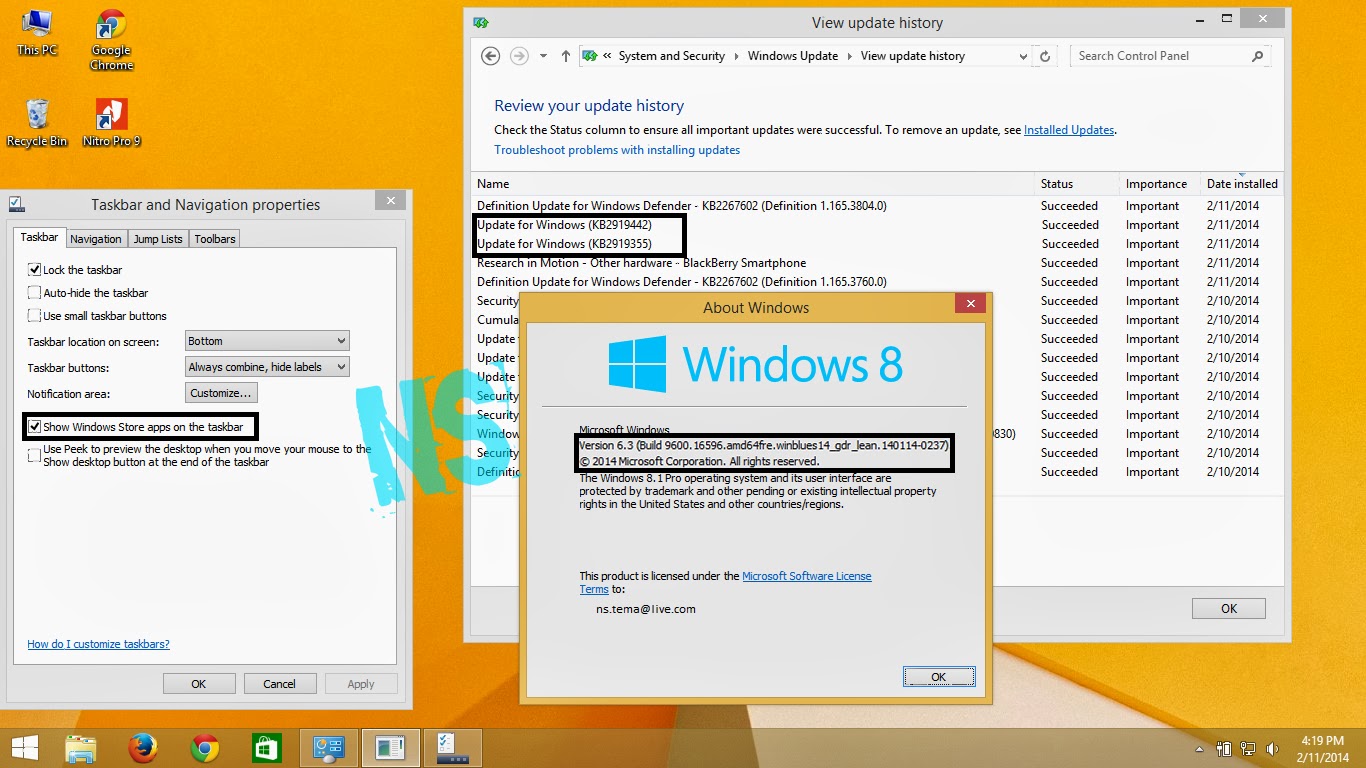Select Research in Motion BlackBerry Smartphone row

point(876,263)
